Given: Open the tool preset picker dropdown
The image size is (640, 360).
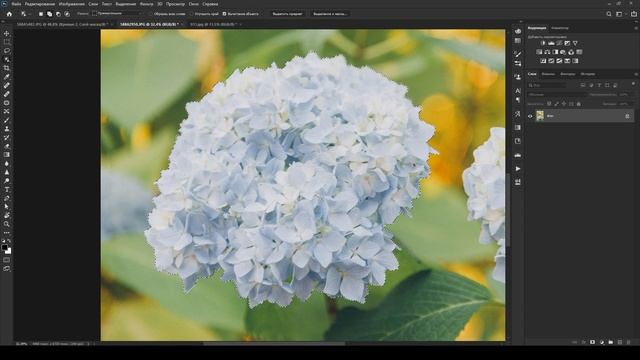Looking at the screenshot, I should 25,14.
